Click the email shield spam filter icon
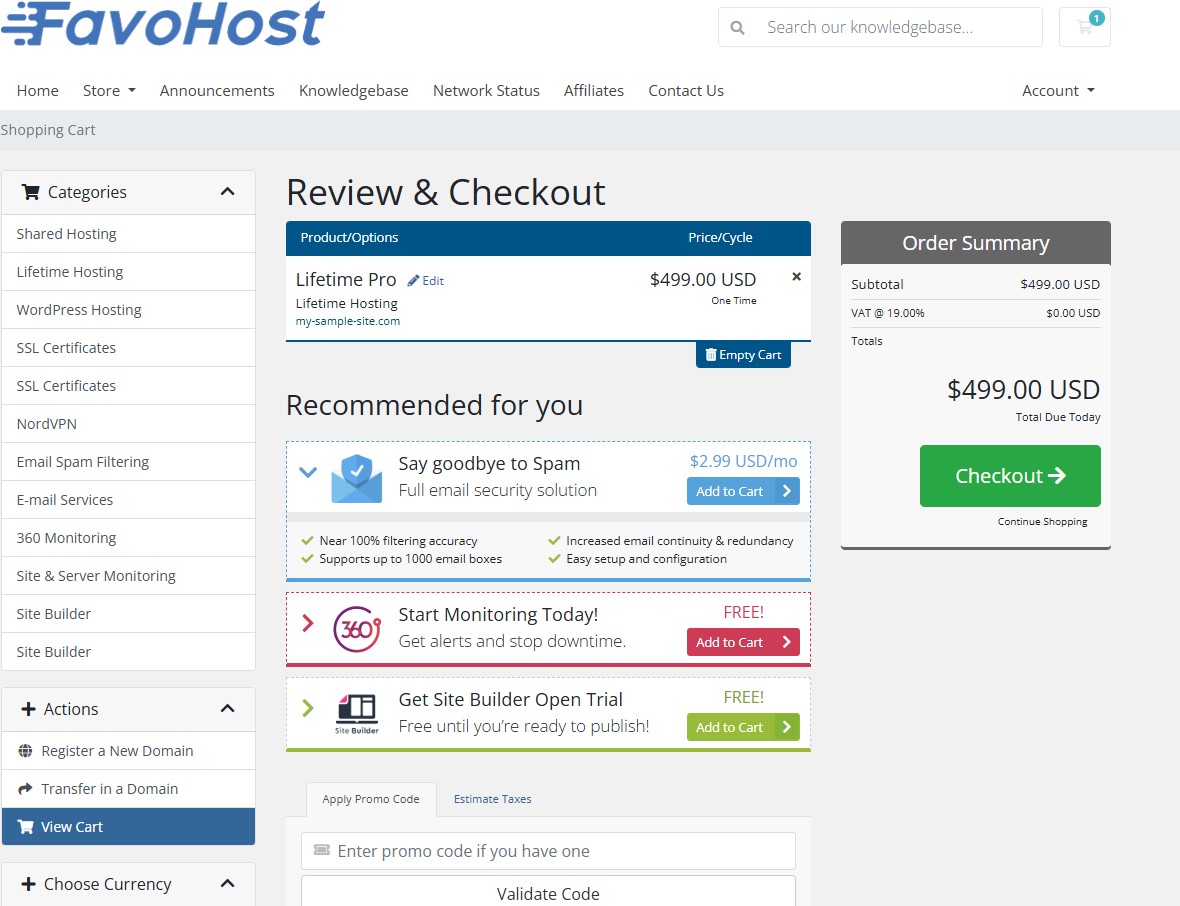The image size is (1180, 906). pos(356,478)
